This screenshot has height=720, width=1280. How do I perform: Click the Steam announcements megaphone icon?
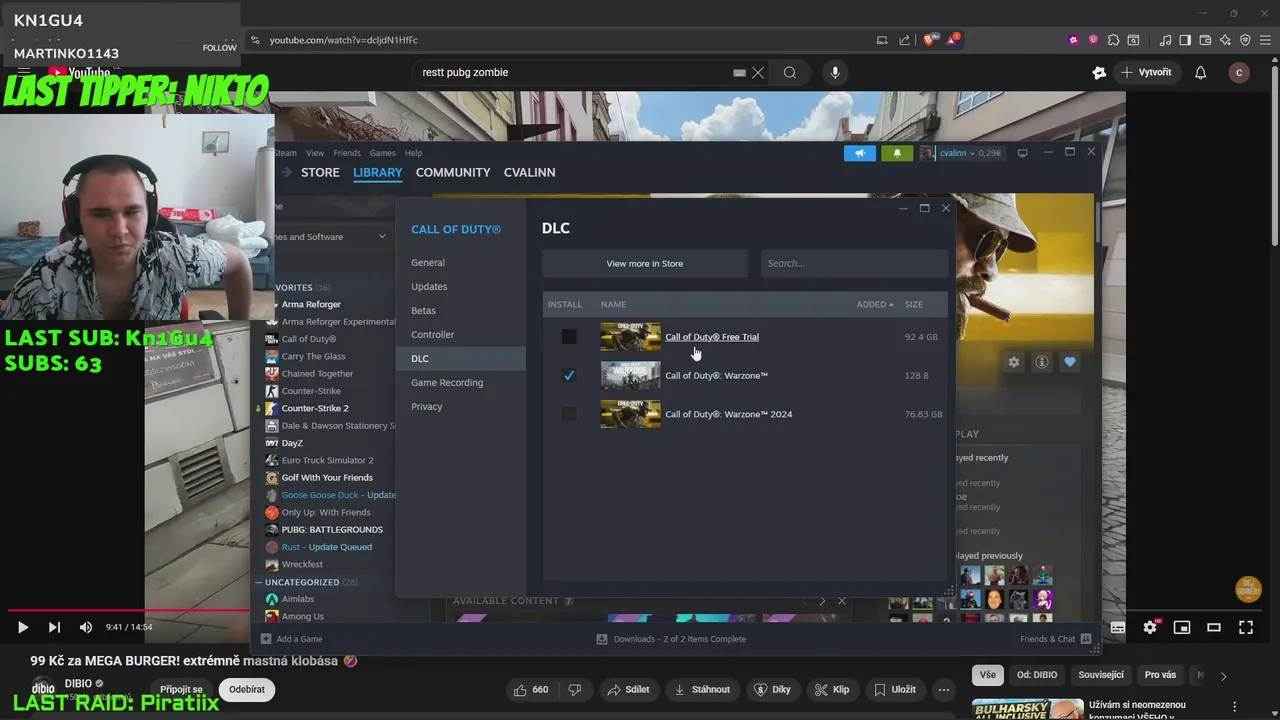pos(860,153)
